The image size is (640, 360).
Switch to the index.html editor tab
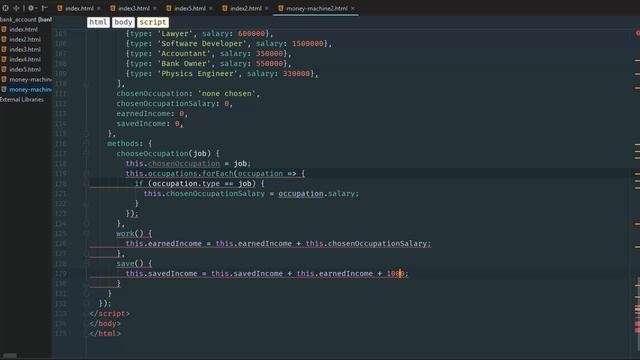tap(79, 8)
